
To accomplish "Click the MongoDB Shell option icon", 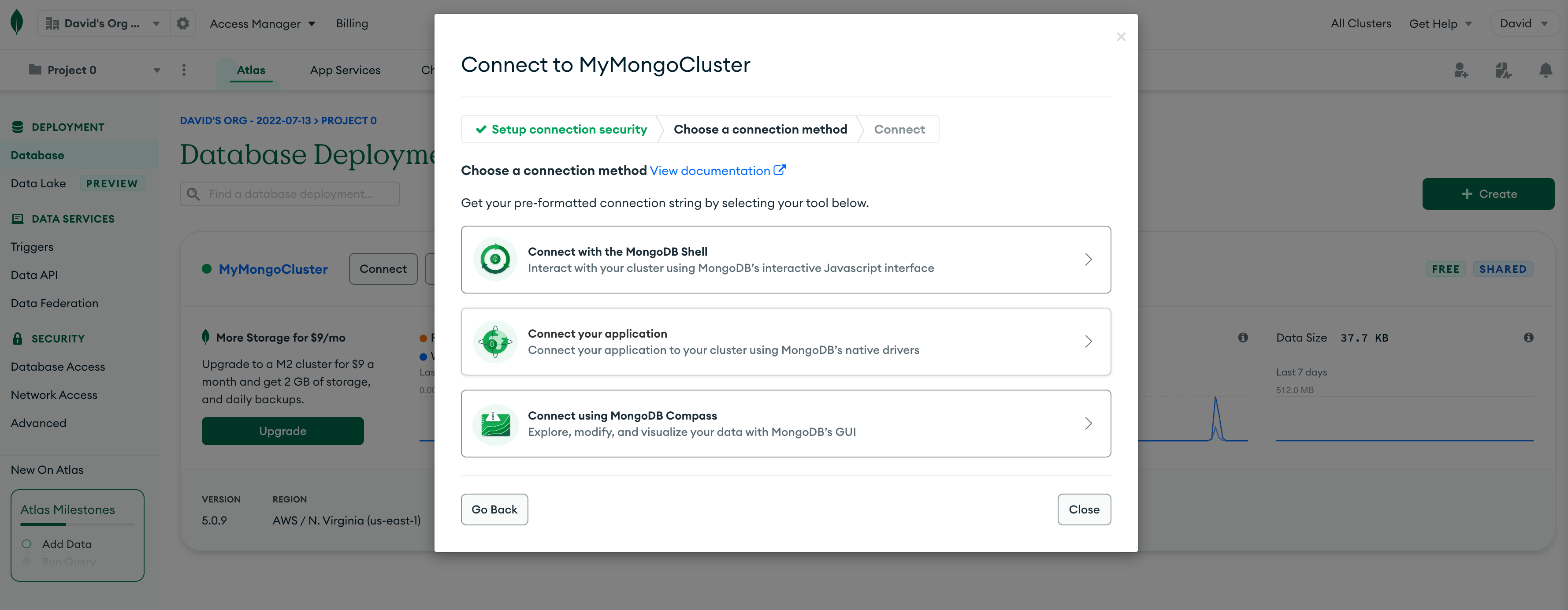I will coord(495,259).
